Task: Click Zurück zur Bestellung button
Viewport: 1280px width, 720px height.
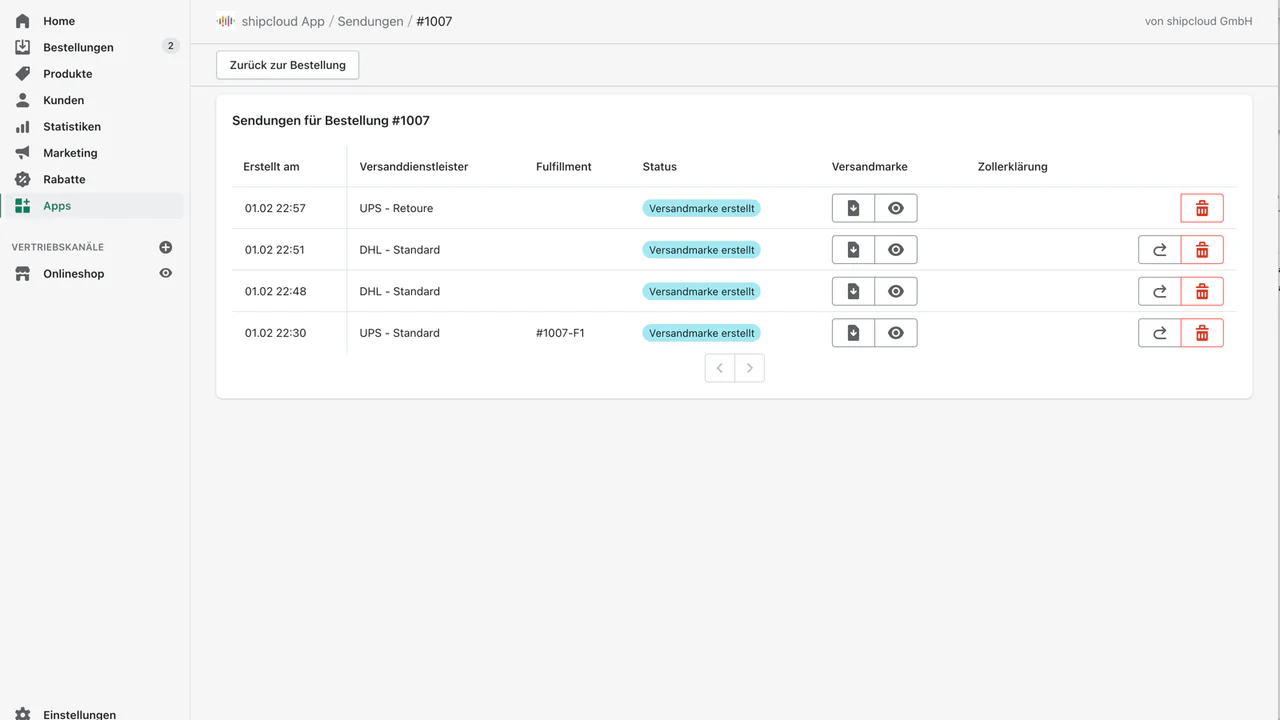Action: pos(288,65)
